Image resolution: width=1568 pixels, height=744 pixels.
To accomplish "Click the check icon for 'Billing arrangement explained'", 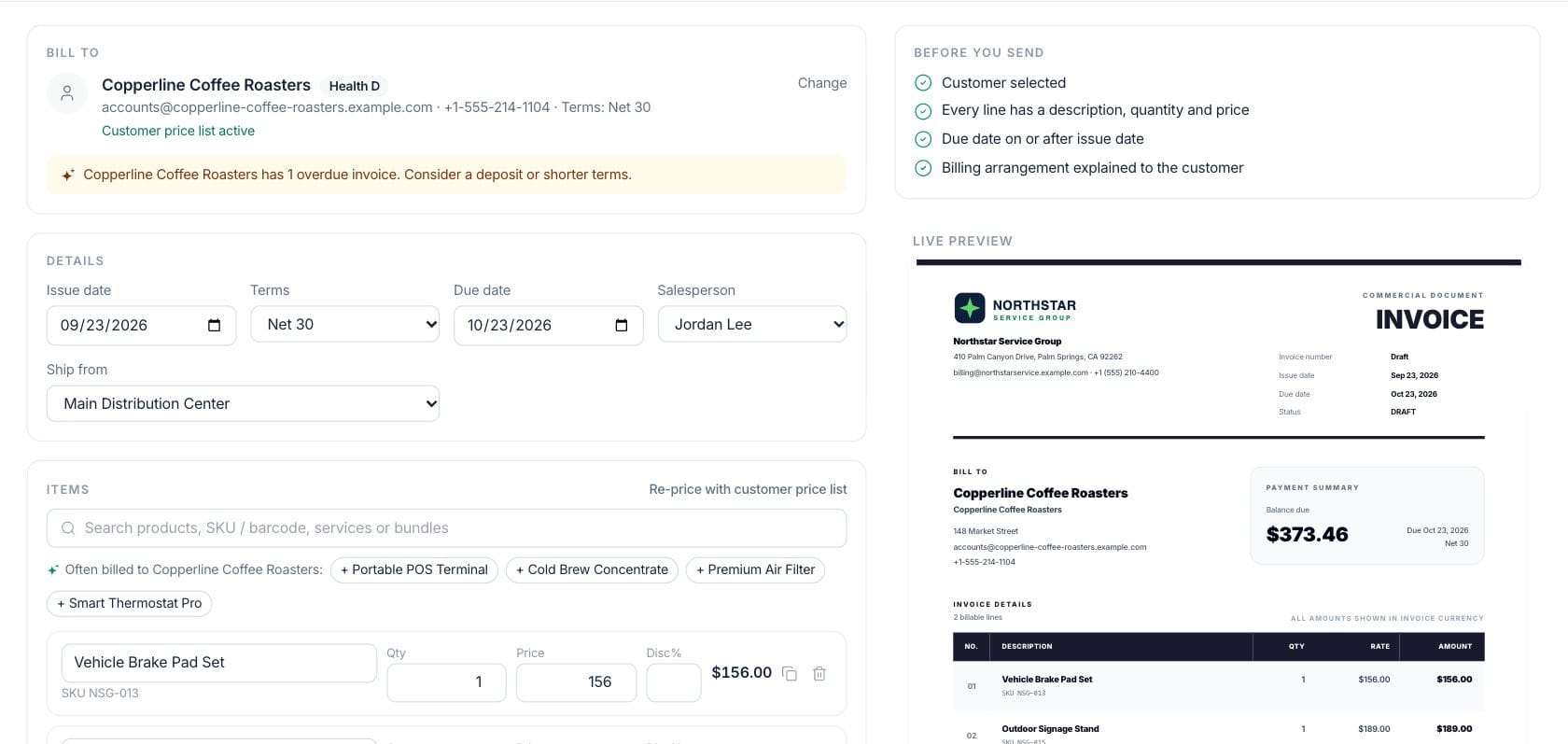I will click(x=923, y=168).
